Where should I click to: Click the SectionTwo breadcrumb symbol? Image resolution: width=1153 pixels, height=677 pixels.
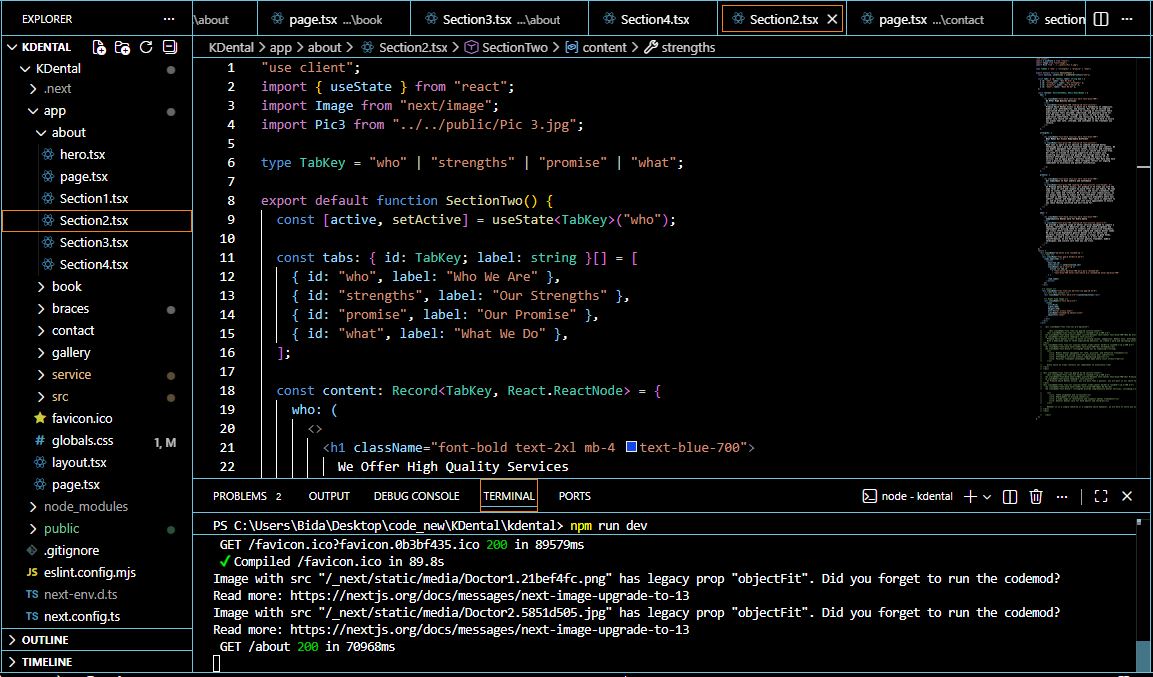[x=507, y=48]
